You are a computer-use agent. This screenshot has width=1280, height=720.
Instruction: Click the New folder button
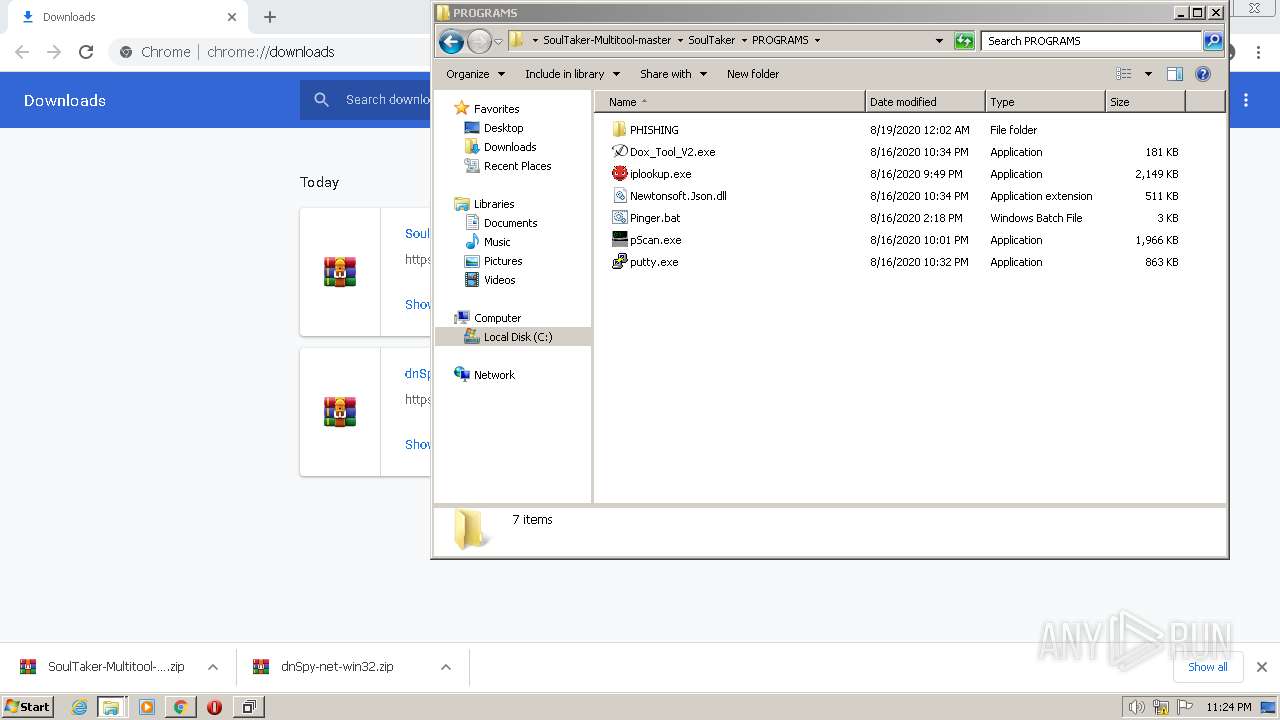click(753, 74)
